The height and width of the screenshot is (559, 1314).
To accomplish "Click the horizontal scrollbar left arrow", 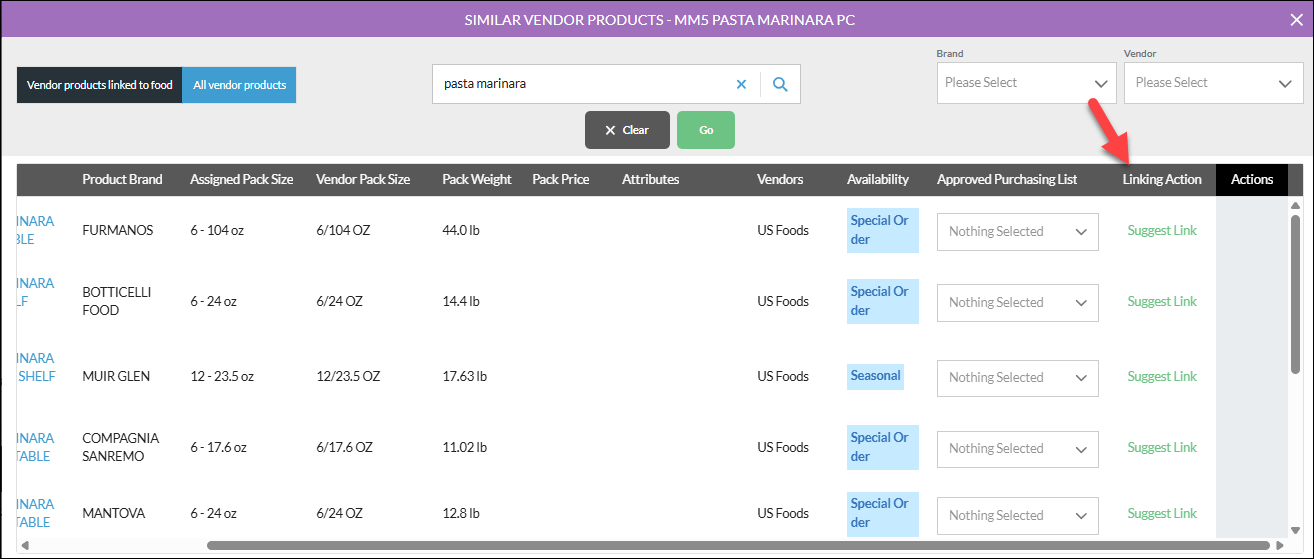I will (23, 546).
